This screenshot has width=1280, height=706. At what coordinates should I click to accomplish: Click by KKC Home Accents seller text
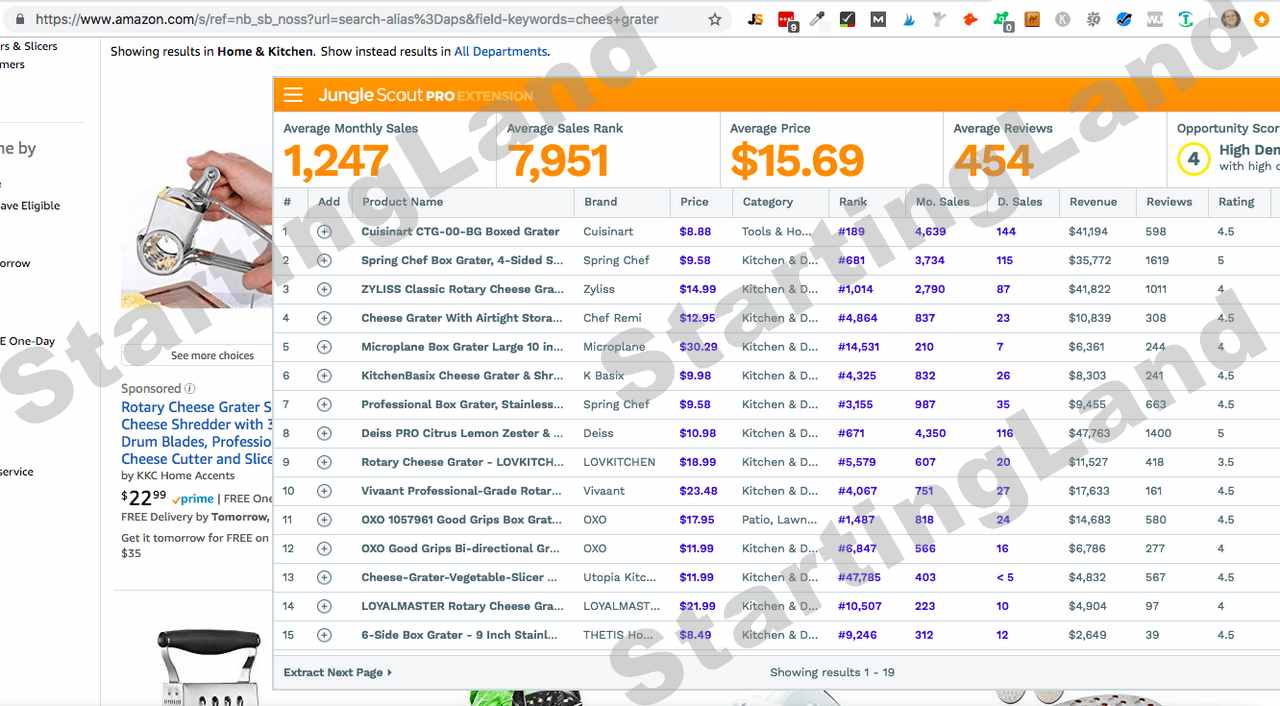pyautogui.click(x=177, y=476)
